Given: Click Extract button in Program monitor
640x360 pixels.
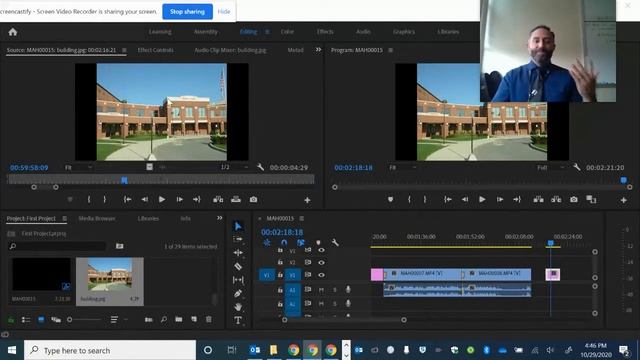Looking at the screenshot, I should tap(556, 200).
